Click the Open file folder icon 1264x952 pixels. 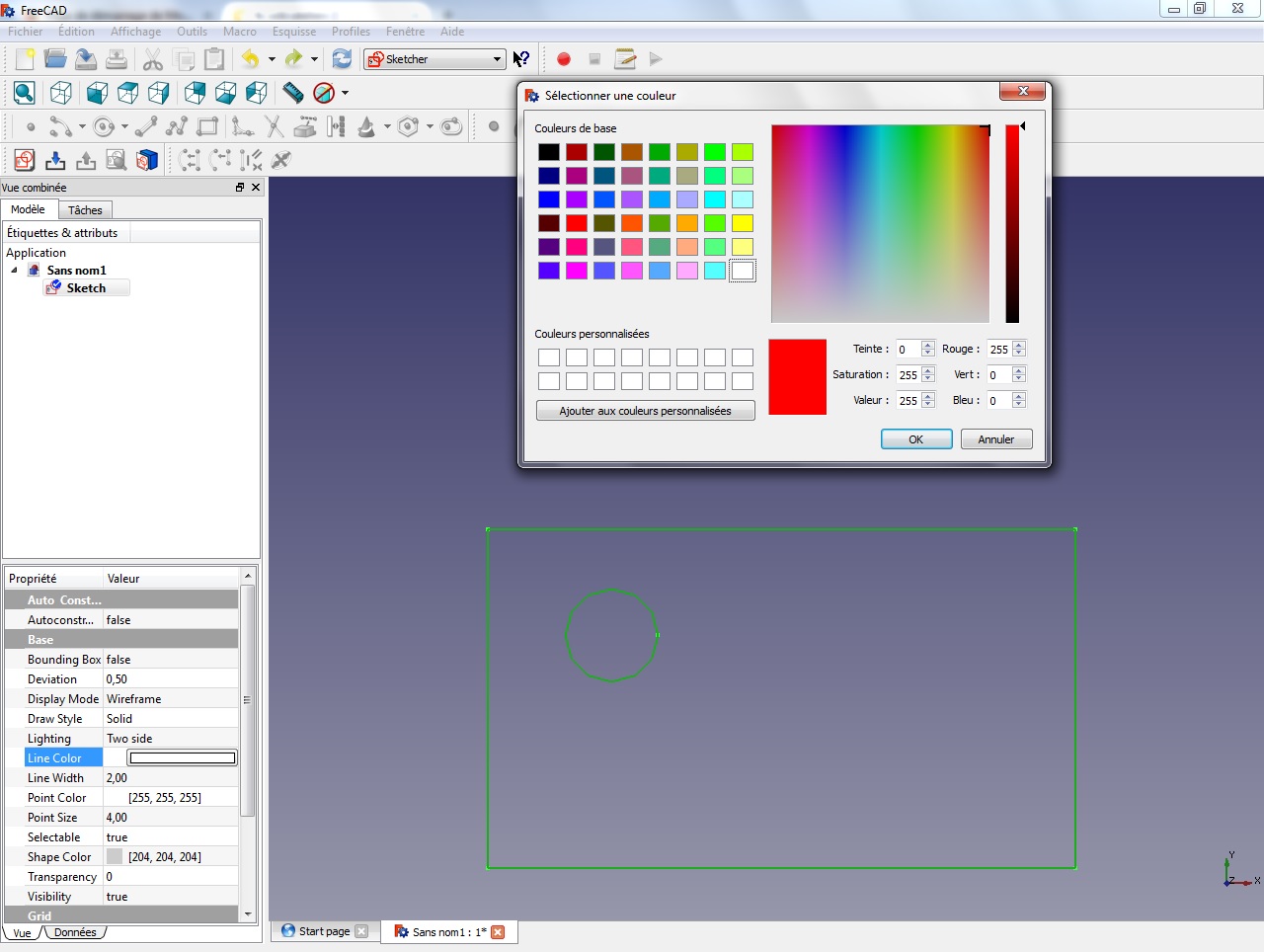coord(55,59)
